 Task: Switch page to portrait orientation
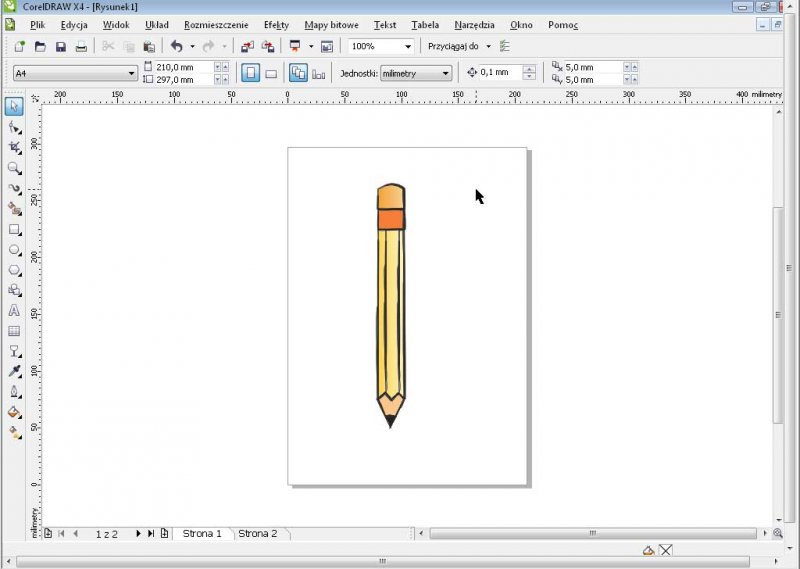click(x=250, y=73)
